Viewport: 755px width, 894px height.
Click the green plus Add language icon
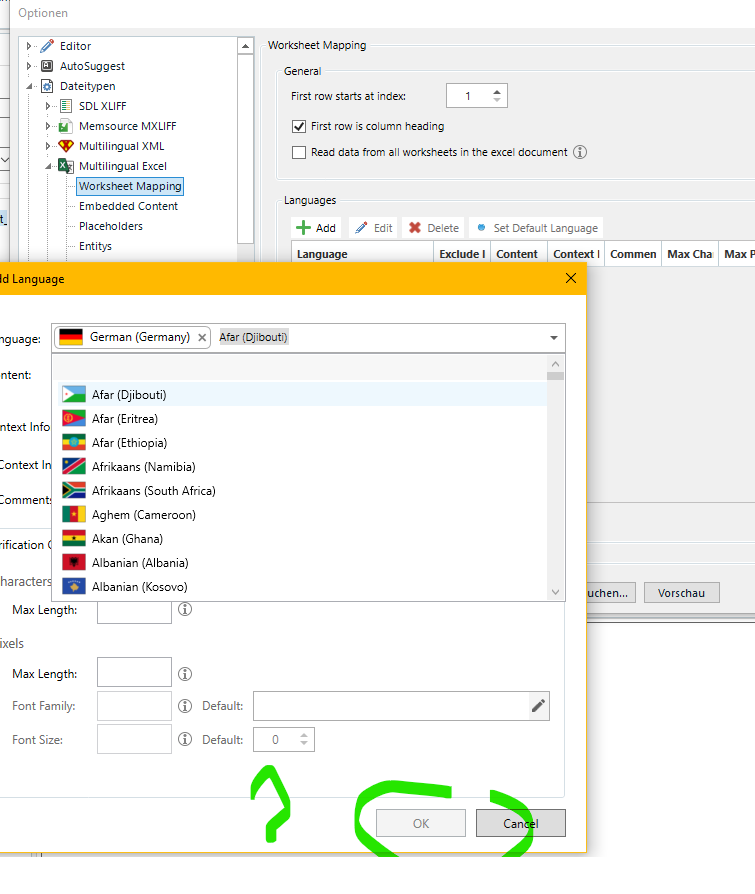(303, 228)
